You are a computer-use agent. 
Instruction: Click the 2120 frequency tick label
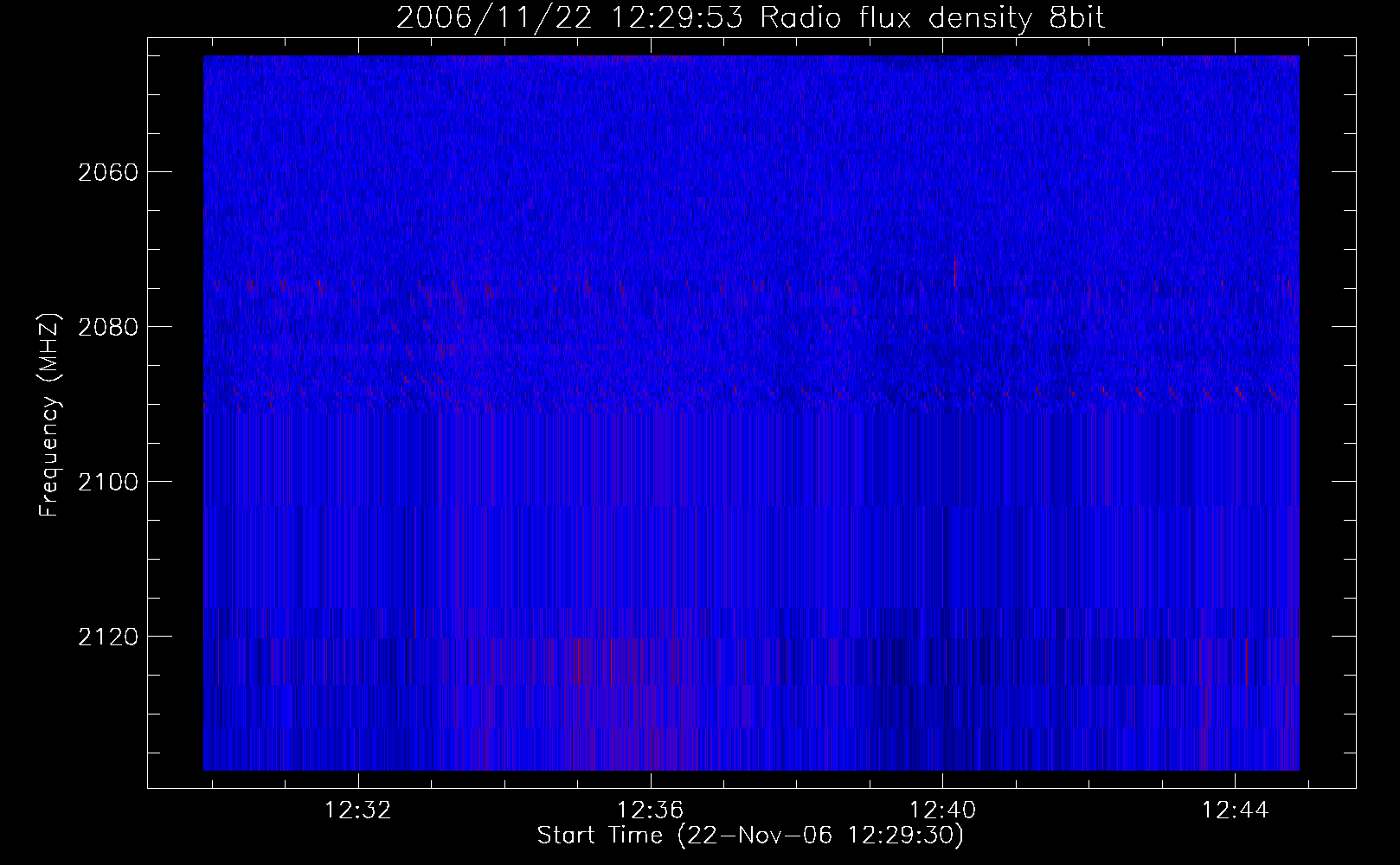click(x=108, y=637)
